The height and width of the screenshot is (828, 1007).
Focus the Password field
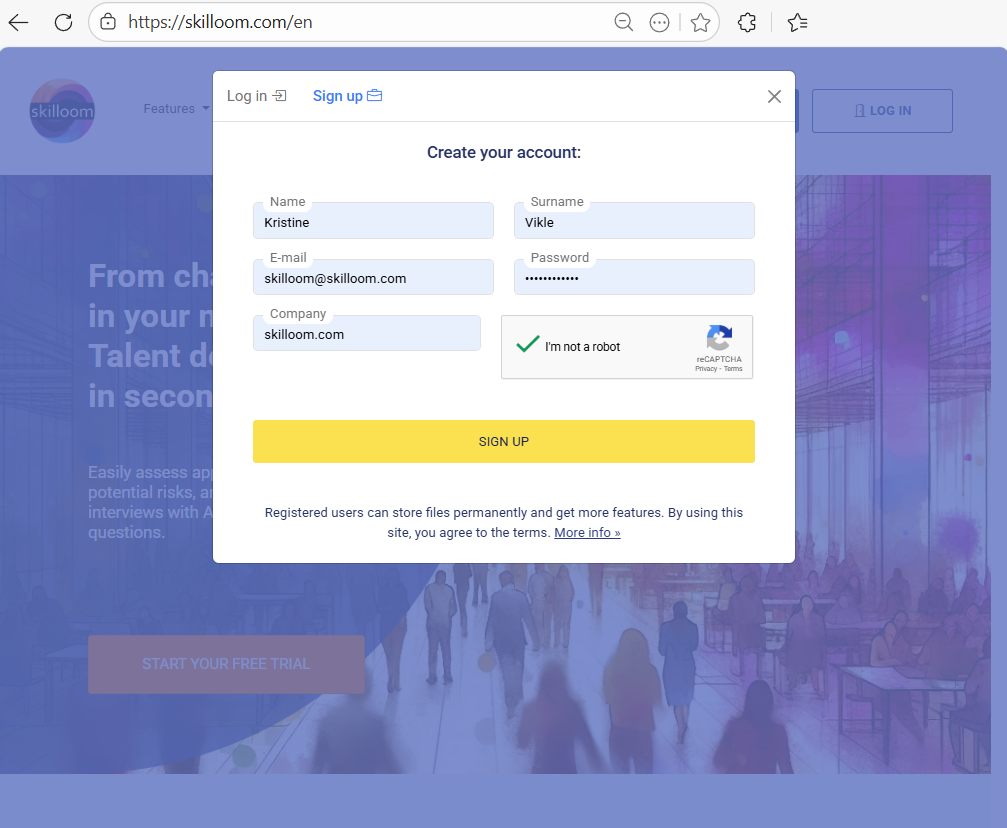coord(634,279)
